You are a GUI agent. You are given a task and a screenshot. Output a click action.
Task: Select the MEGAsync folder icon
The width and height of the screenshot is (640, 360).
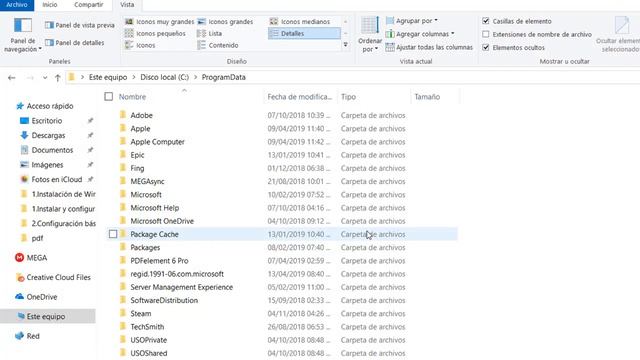tap(123, 181)
